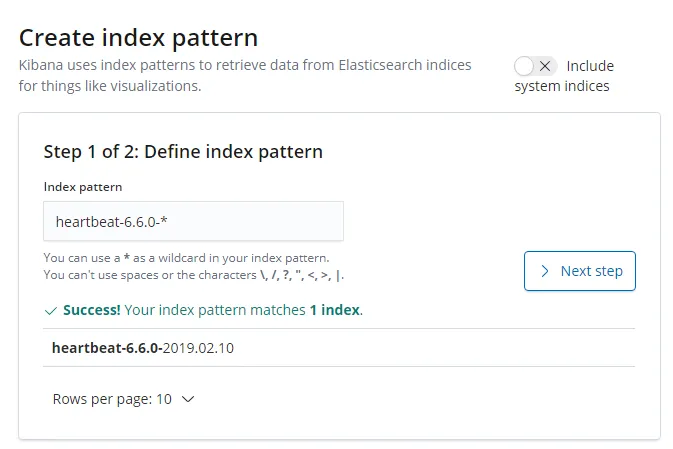This screenshot has height=449, width=673.
Task: Click the green success checkmark icon
Action: click(x=51, y=310)
